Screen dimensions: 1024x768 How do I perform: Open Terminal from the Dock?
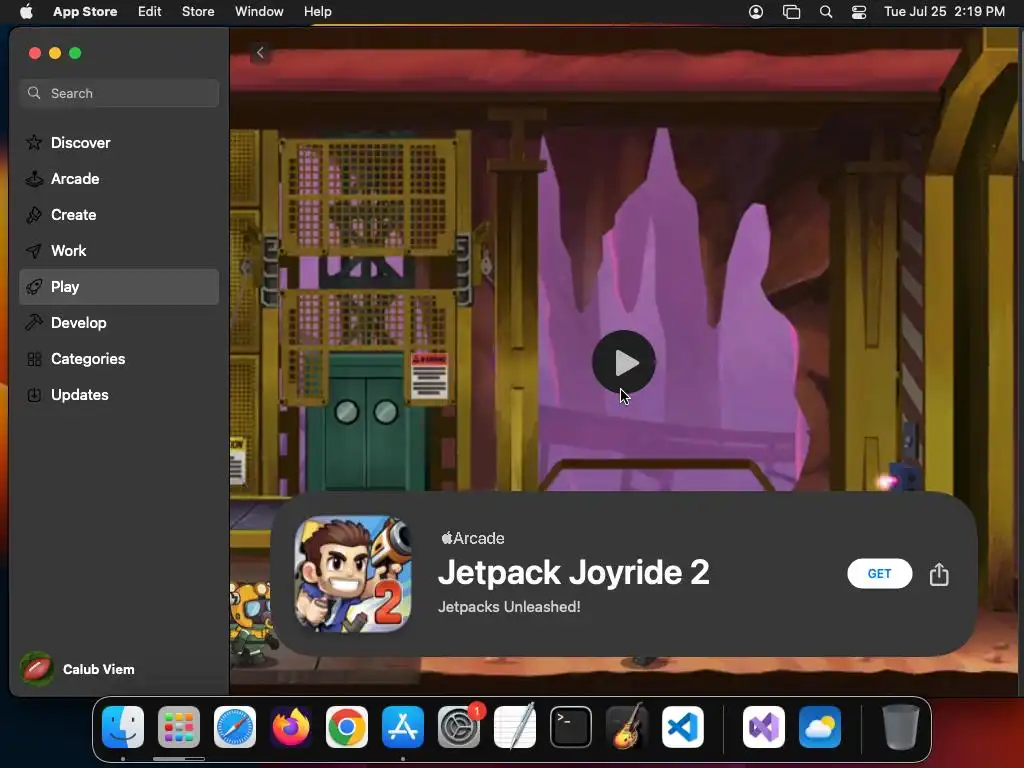(x=571, y=727)
